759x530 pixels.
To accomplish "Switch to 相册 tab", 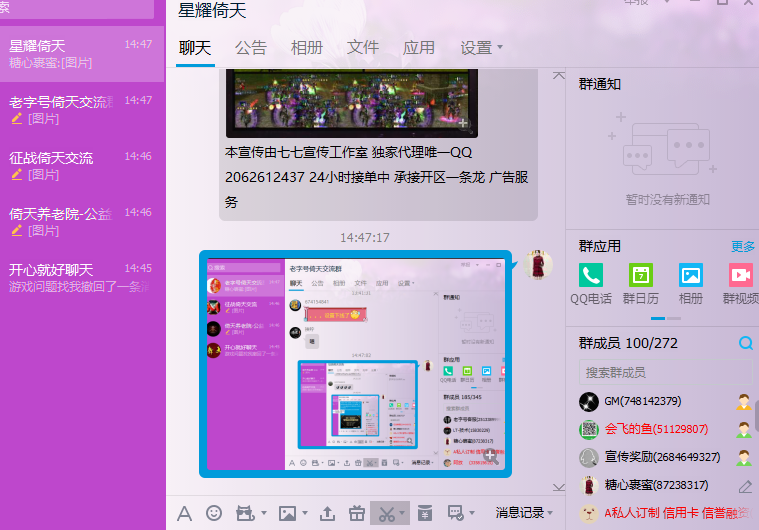I will [307, 48].
